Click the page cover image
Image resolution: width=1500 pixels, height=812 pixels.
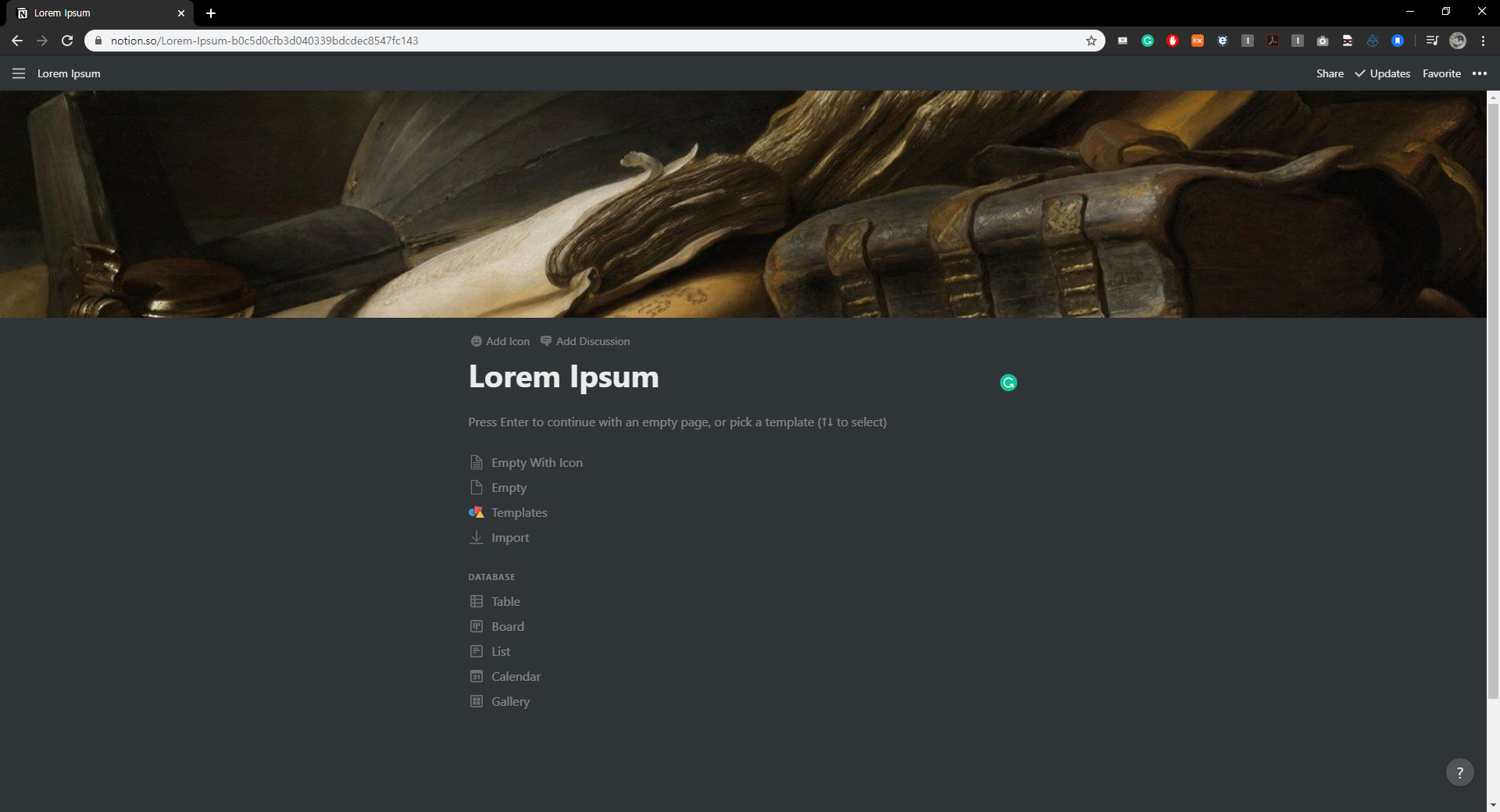click(743, 204)
